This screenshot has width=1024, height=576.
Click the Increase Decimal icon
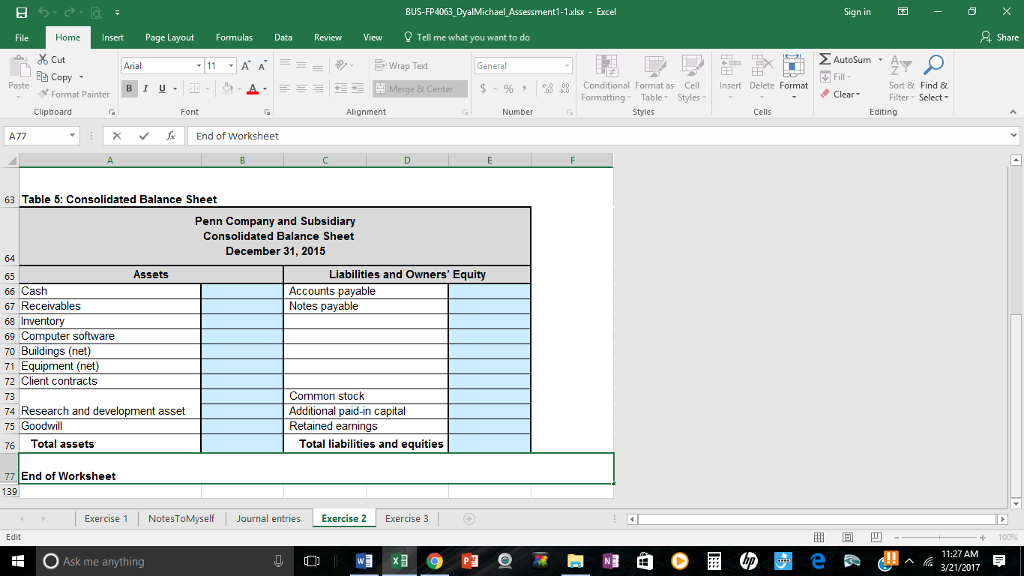[547, 88]
